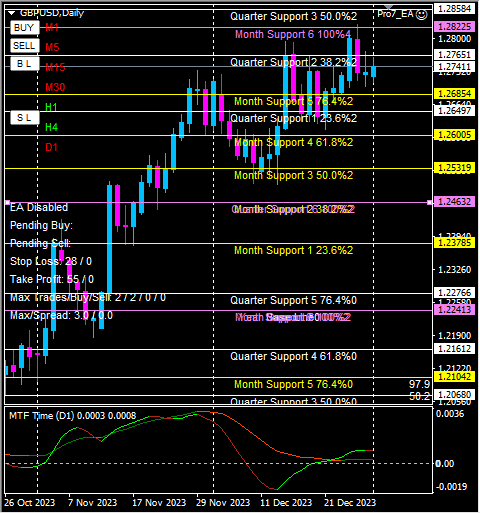The width and height of the screenshot is (480, 514).
Task: Click the right handle of the pink 1.24632 line
Action: (429, 202)
